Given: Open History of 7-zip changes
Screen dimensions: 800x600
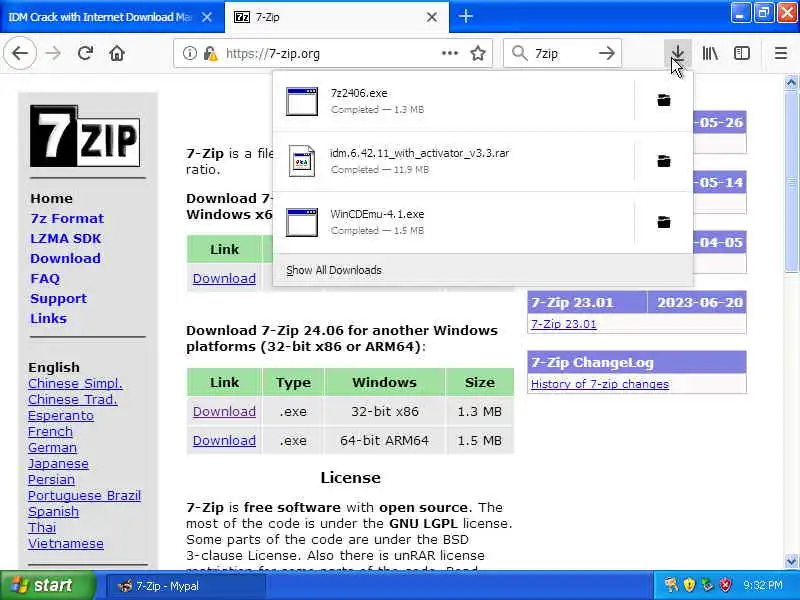Looking at the screenshot, I should [x=599, y=384].
